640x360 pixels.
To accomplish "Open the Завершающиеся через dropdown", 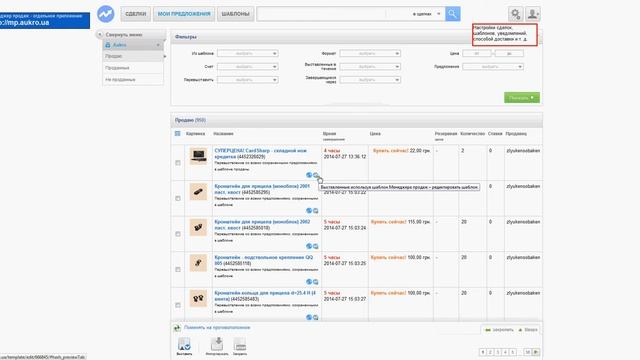I will (370, 80).
